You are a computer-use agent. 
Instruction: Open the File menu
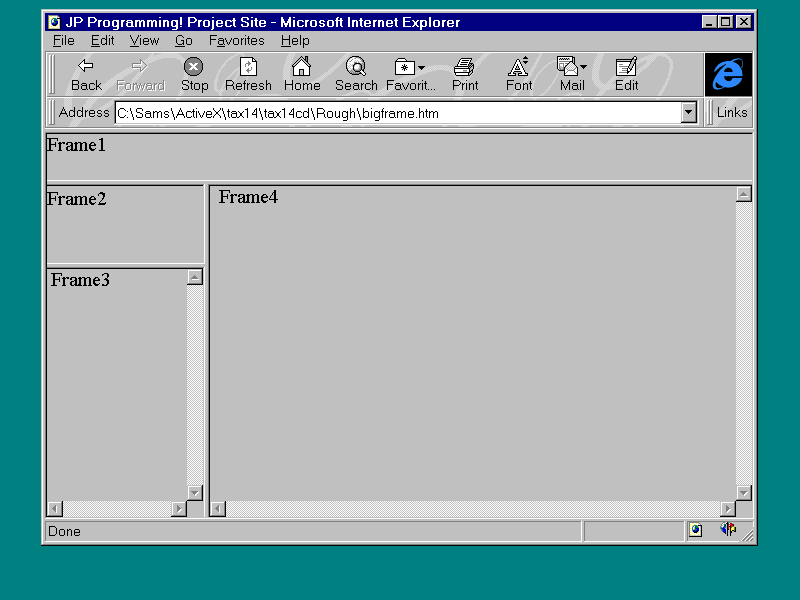[x=63, y=41]
